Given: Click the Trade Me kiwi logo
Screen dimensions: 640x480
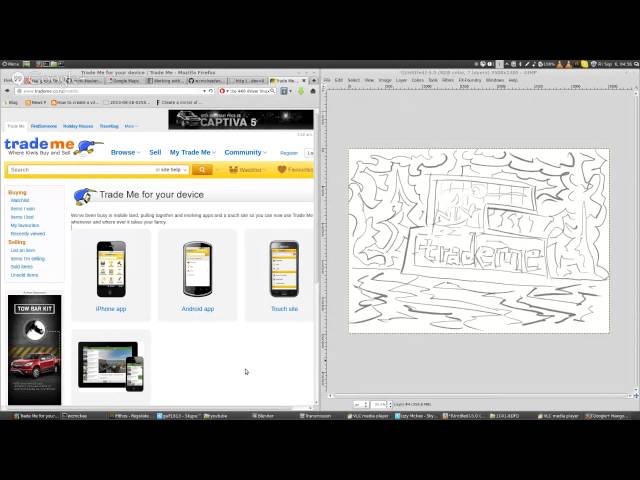Looking at the screenshot, I should click(52, 148).
